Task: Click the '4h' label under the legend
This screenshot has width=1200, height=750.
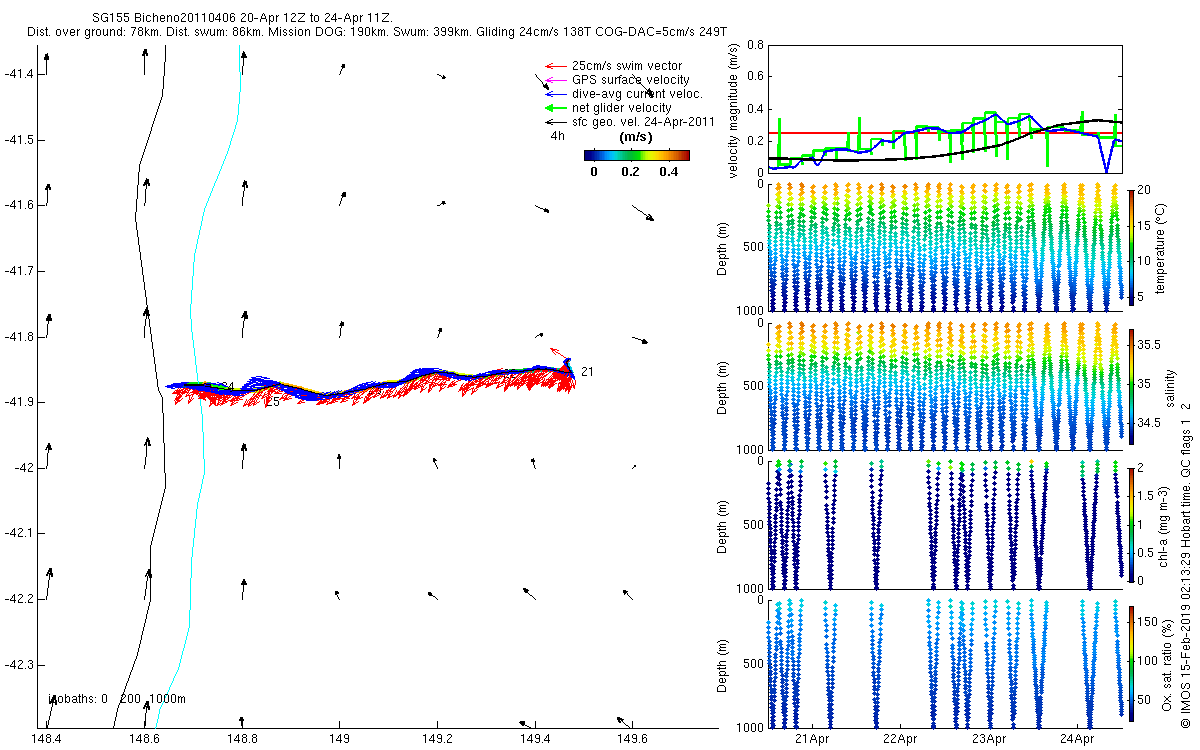Action: [557, 135]
